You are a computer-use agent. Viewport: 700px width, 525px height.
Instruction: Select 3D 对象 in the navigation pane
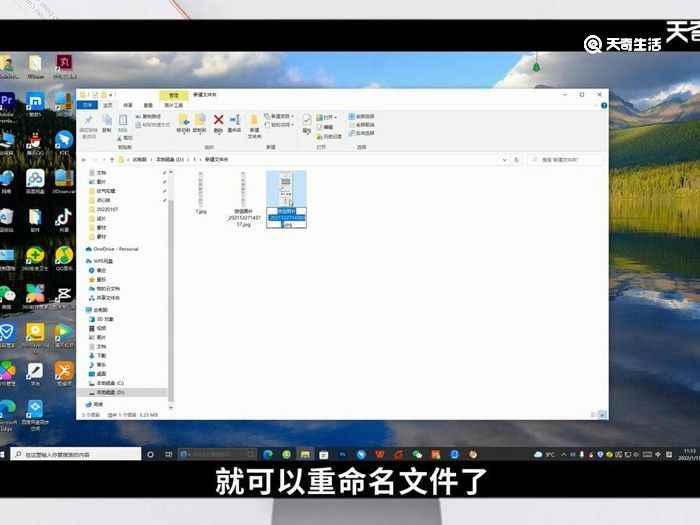pyautogui.click(x=102, y=319)
